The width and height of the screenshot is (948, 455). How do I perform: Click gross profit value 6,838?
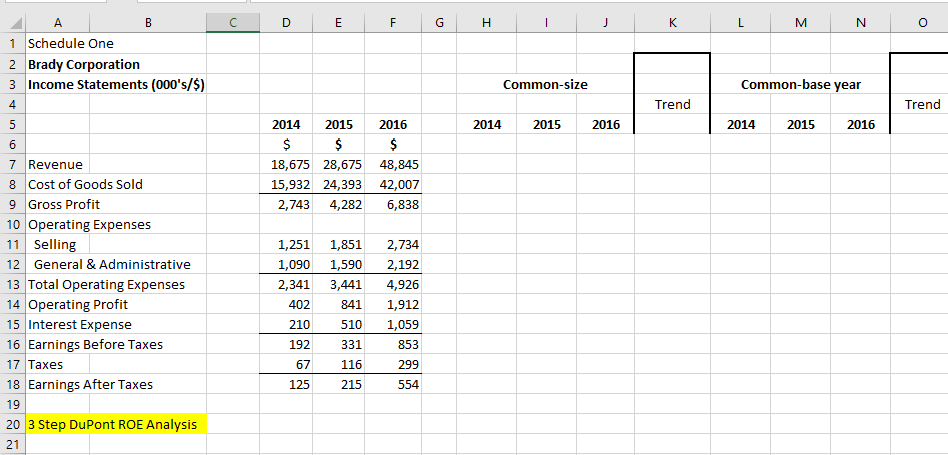402,204
